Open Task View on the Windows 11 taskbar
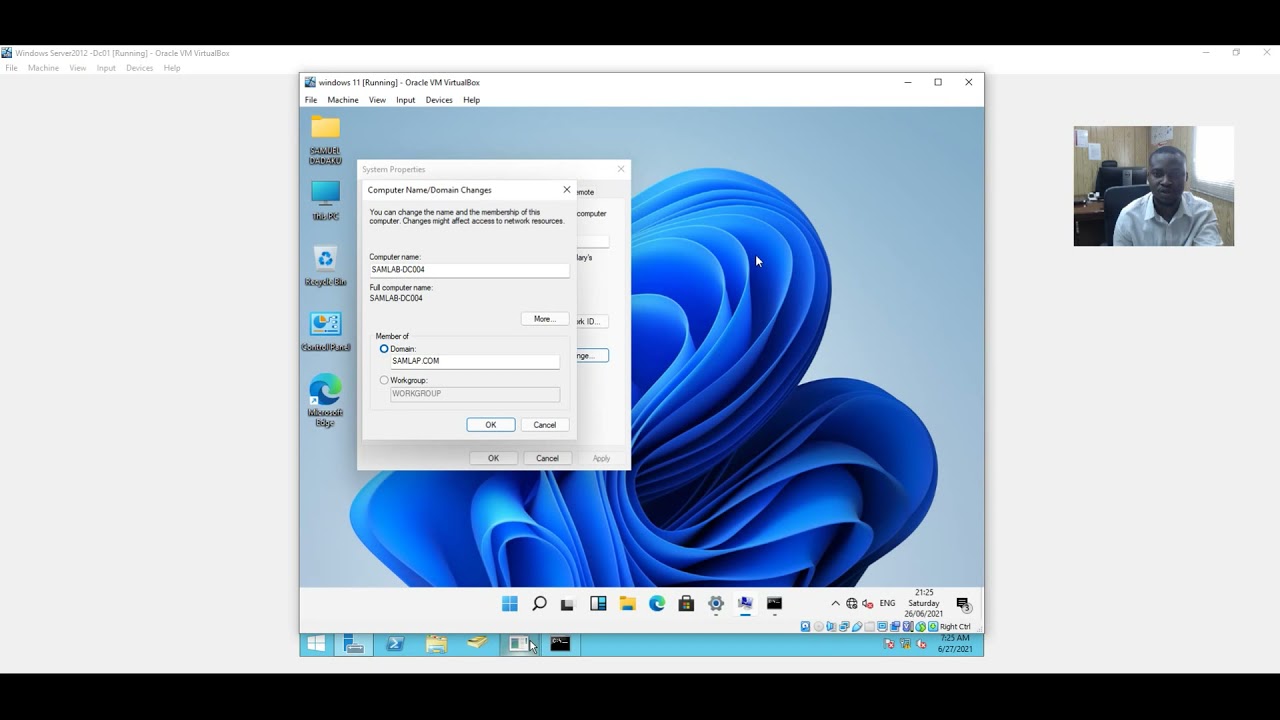The width and height of the screenshot is (1280, 720). point(567,604)
